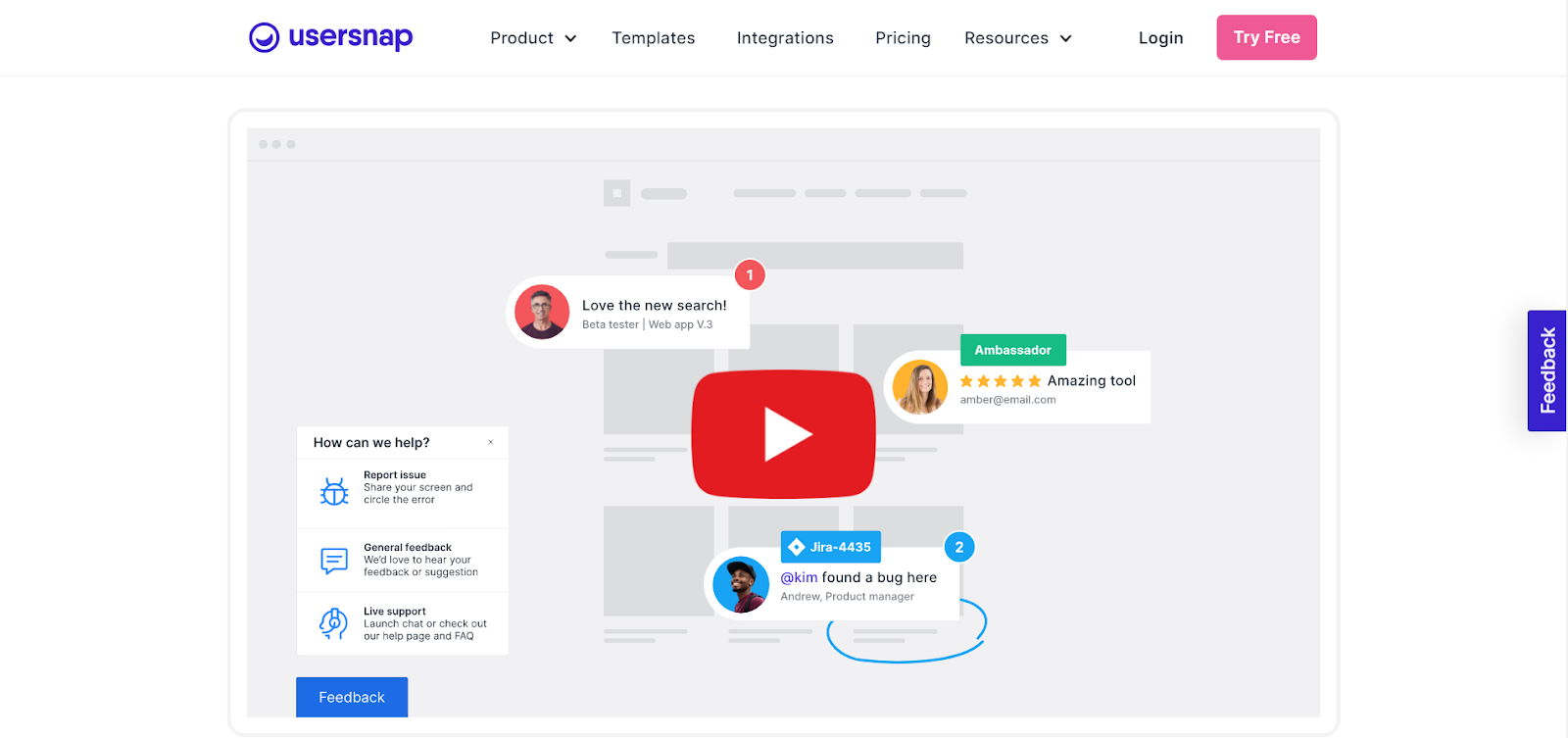
Task: Click the bug Report issue icon
Action: pos(334,491)
